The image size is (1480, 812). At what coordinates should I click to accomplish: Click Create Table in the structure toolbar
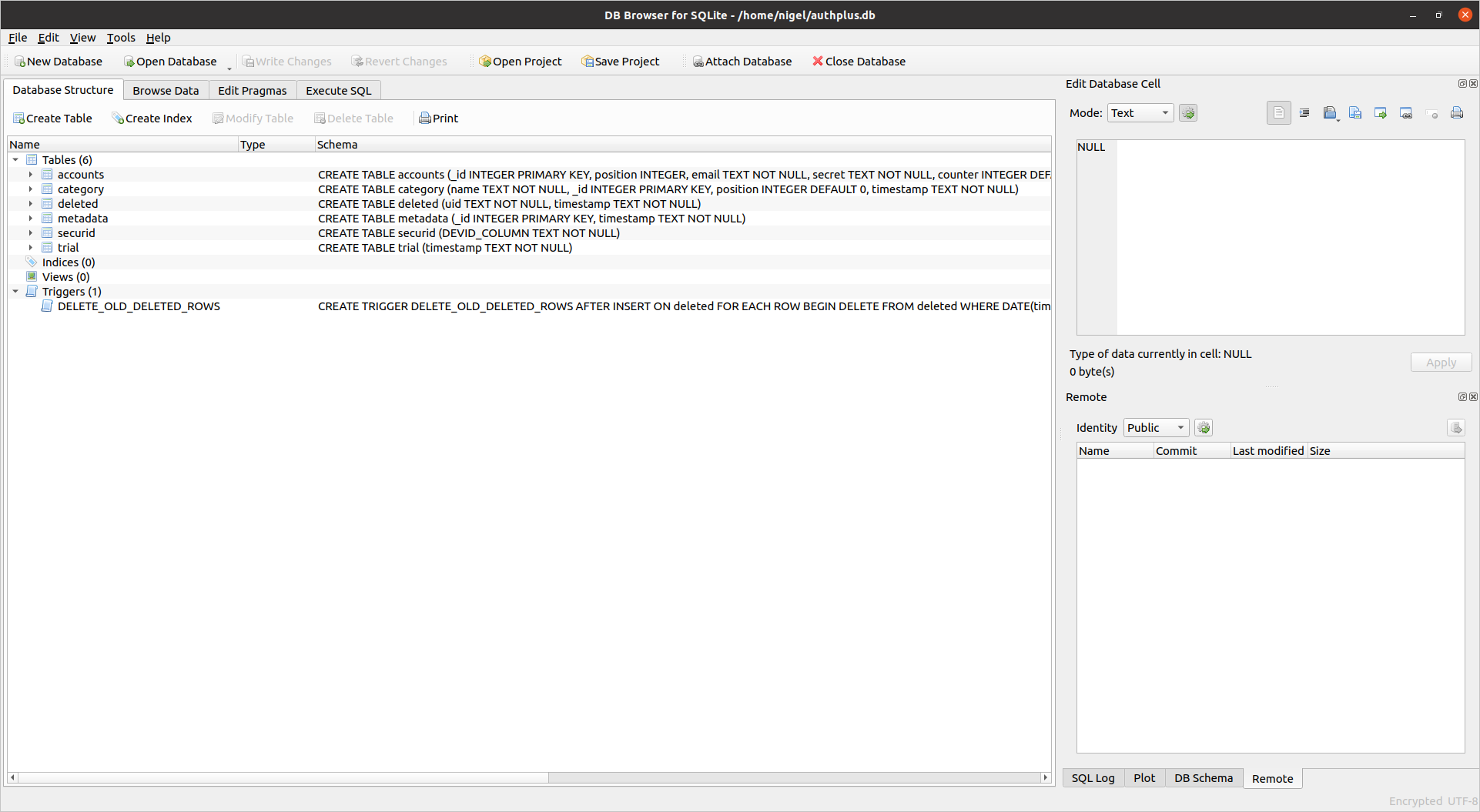coord(52,119)
